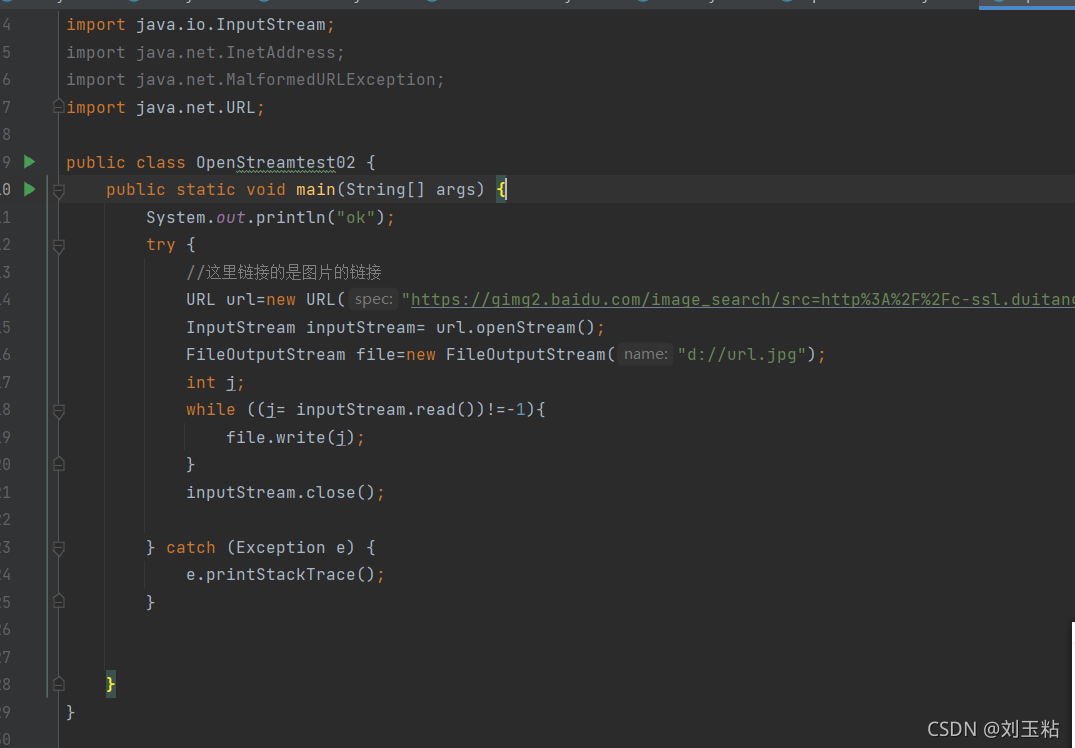The image size is (1075, 748).
Task: Place cursor in the "d://url.jpg" string
Action: click(x=742, y=354)
